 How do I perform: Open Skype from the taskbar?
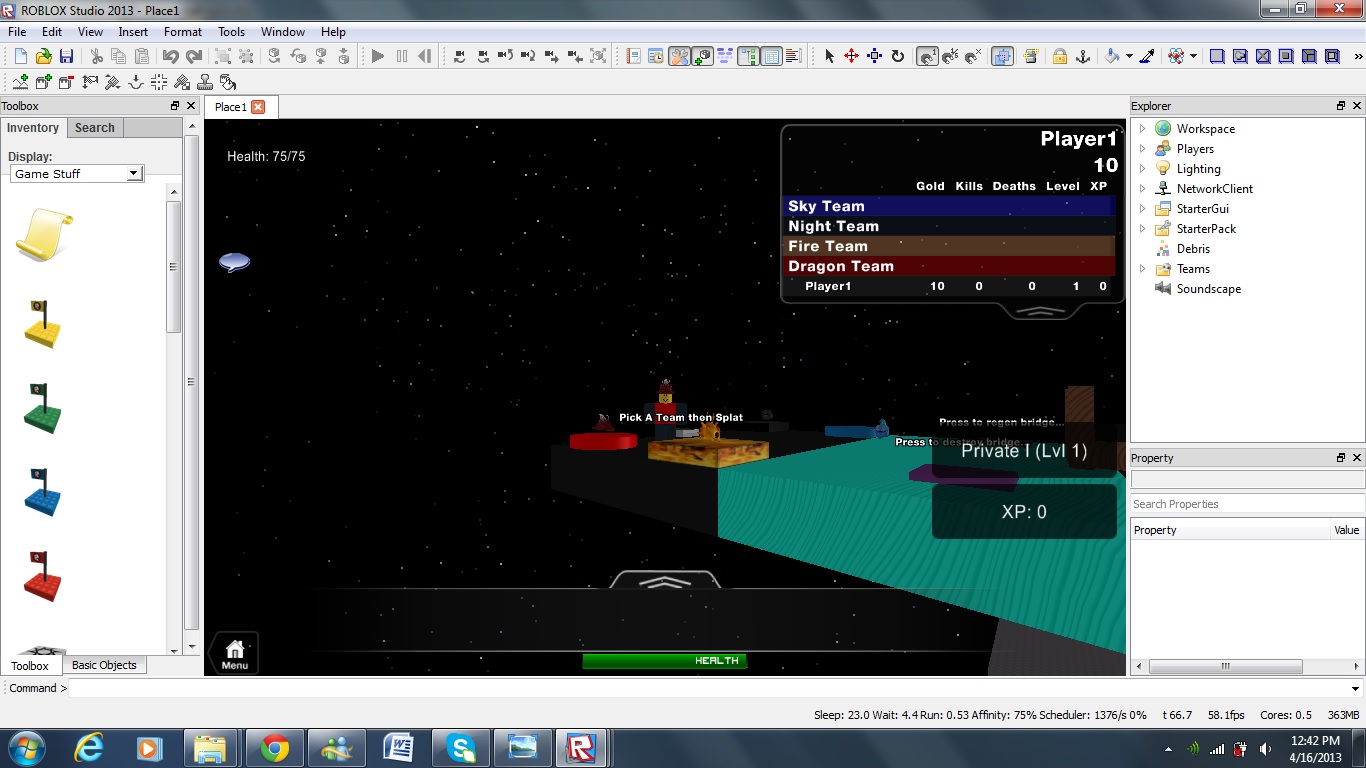click(x=461, y=748)
